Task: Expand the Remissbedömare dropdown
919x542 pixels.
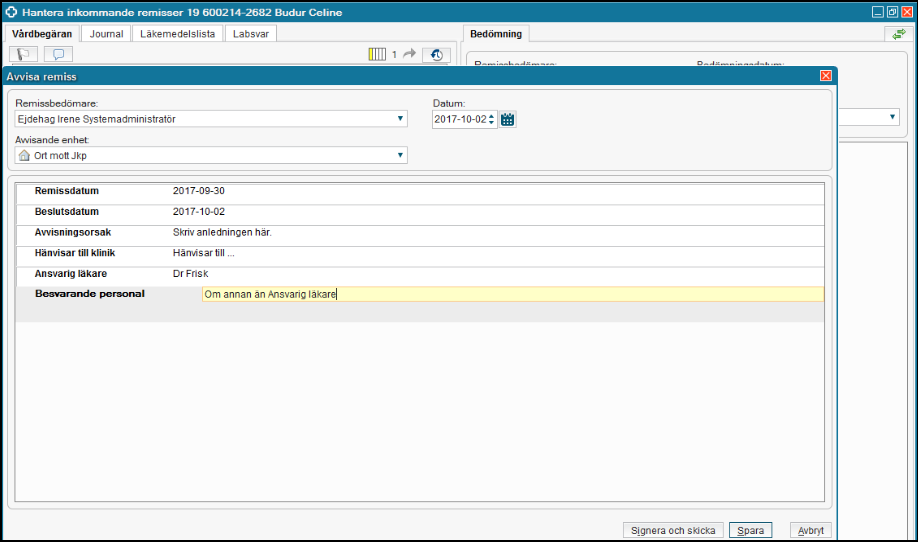Action: click(x=401, y=119)
